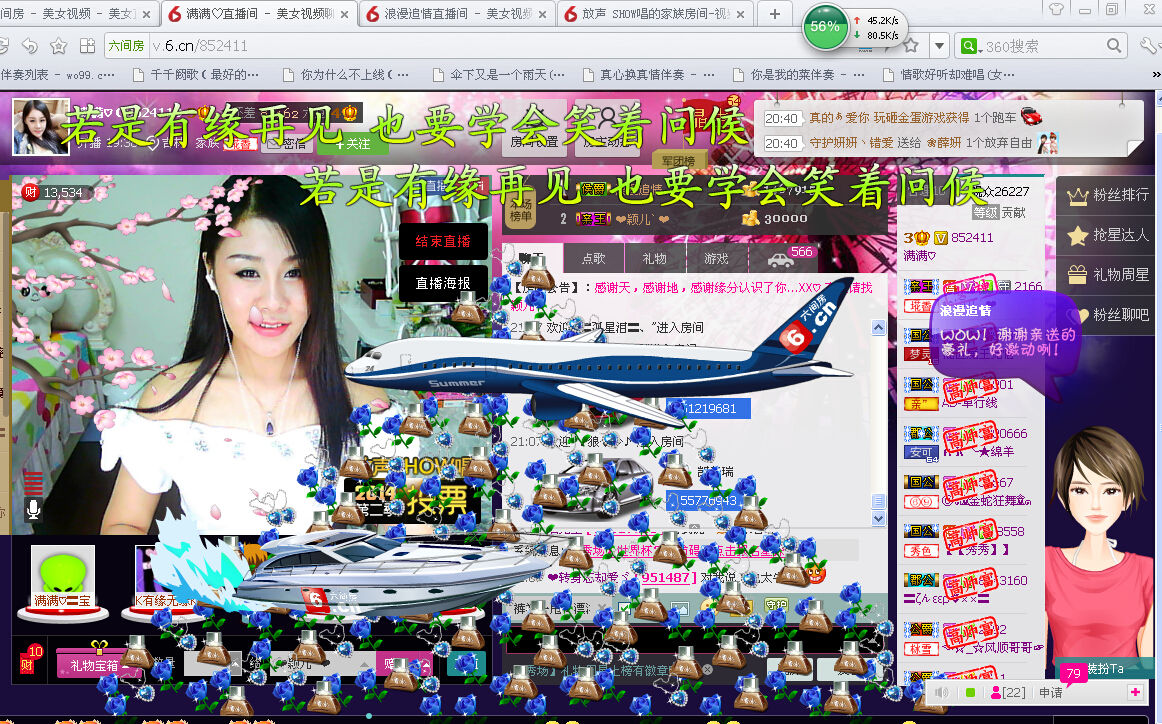Select the 等级 tab in audience list
The height and width of the screenshot is (724, 1162).
coord(986,212)
